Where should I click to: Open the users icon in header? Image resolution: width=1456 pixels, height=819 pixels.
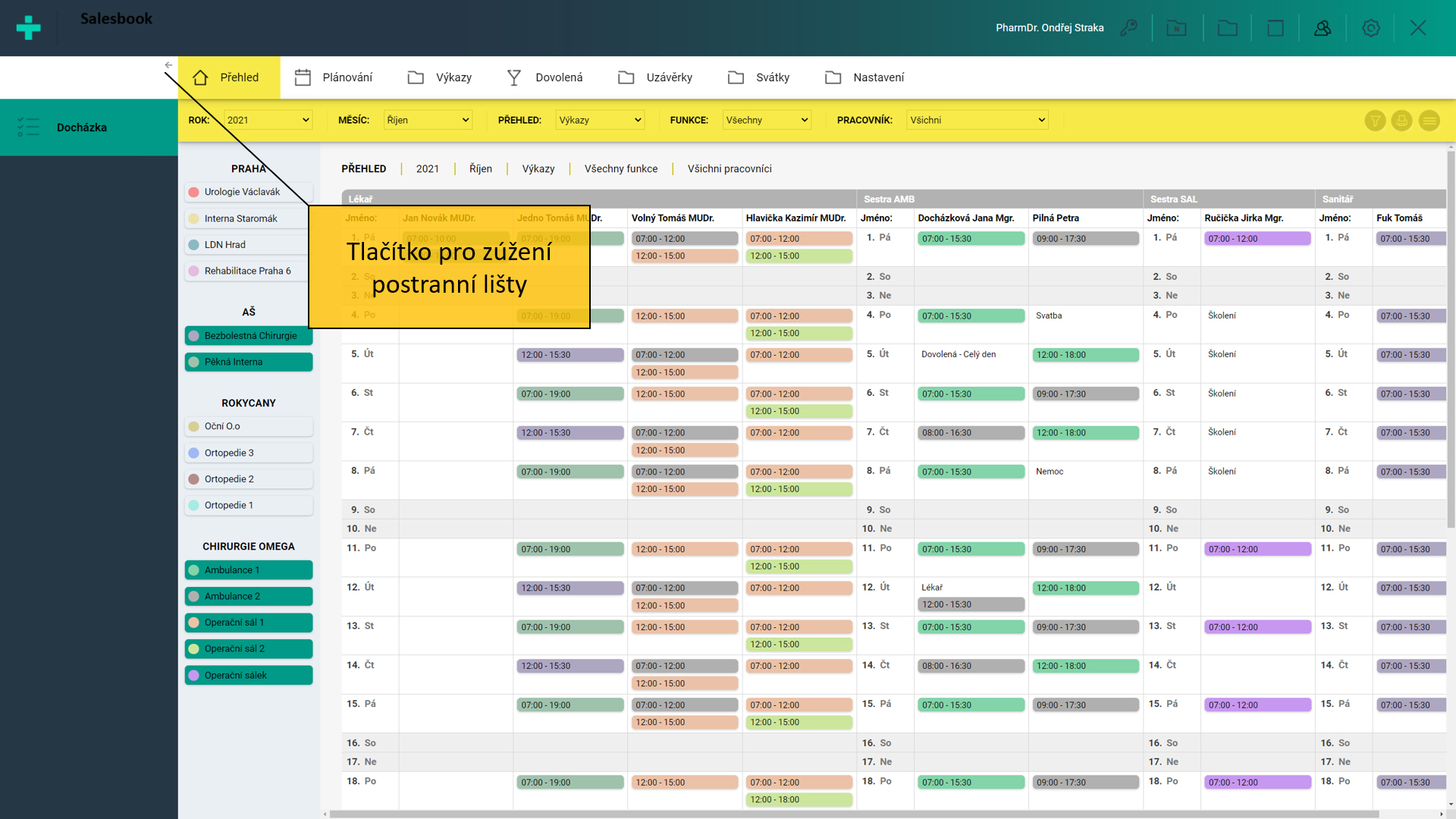(1323, 28)
